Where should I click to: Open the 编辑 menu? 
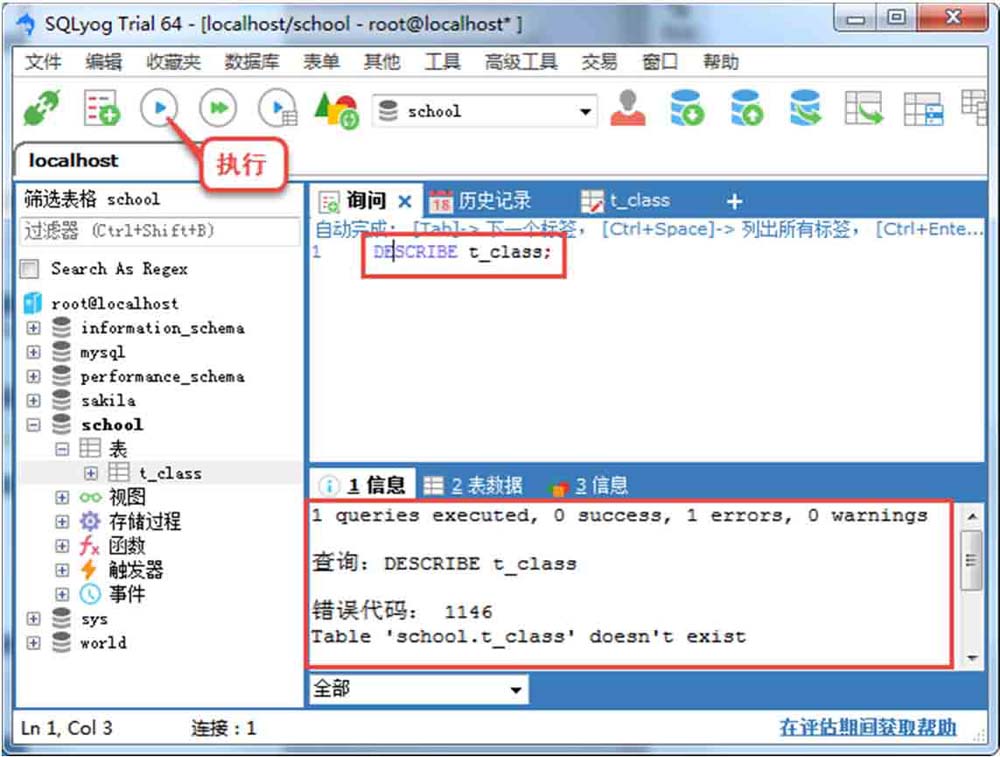point(103,62)
